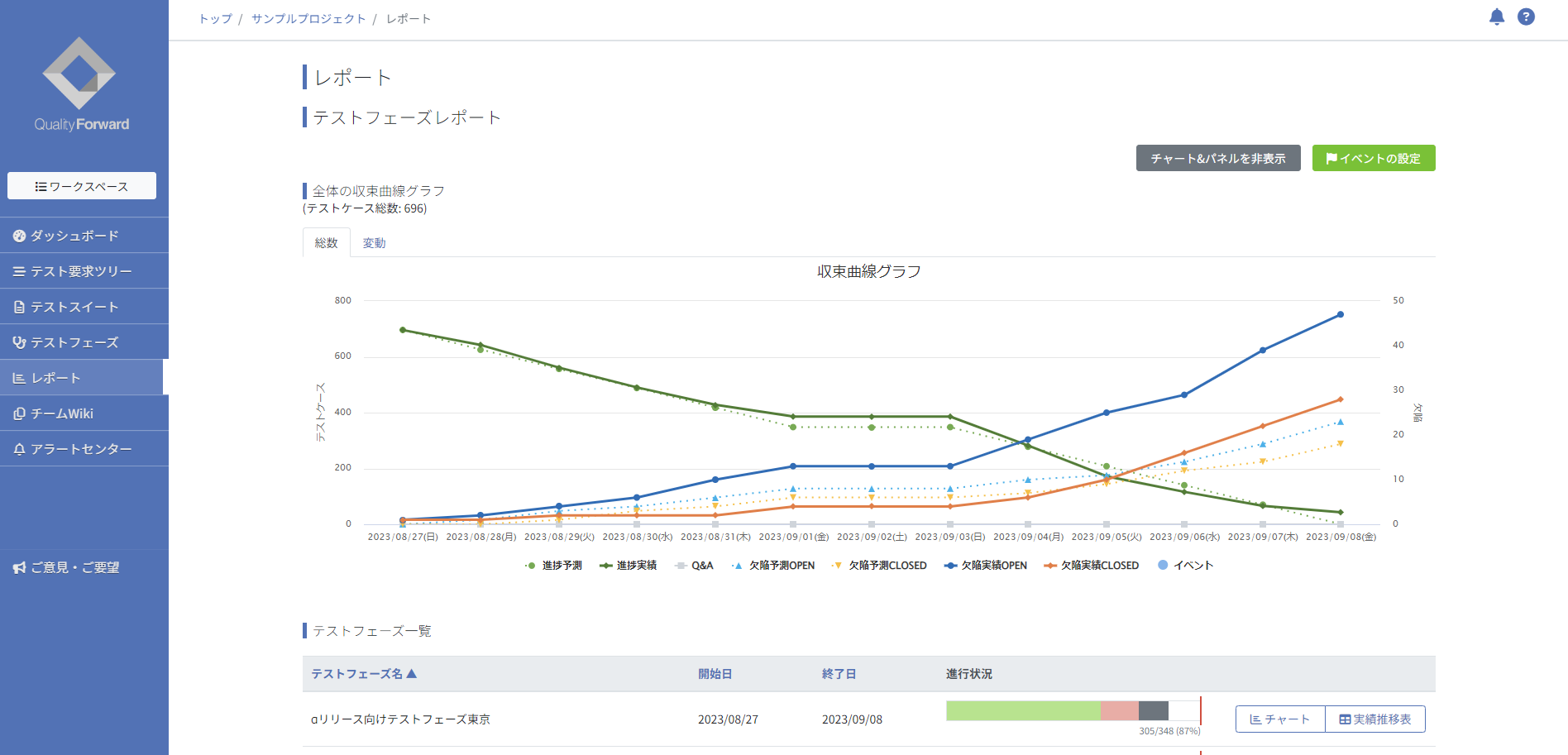Toggle イベント legend series
Image resolution: width=1568 pixels, height=755 pixels.
click(x=1185, y=566)
